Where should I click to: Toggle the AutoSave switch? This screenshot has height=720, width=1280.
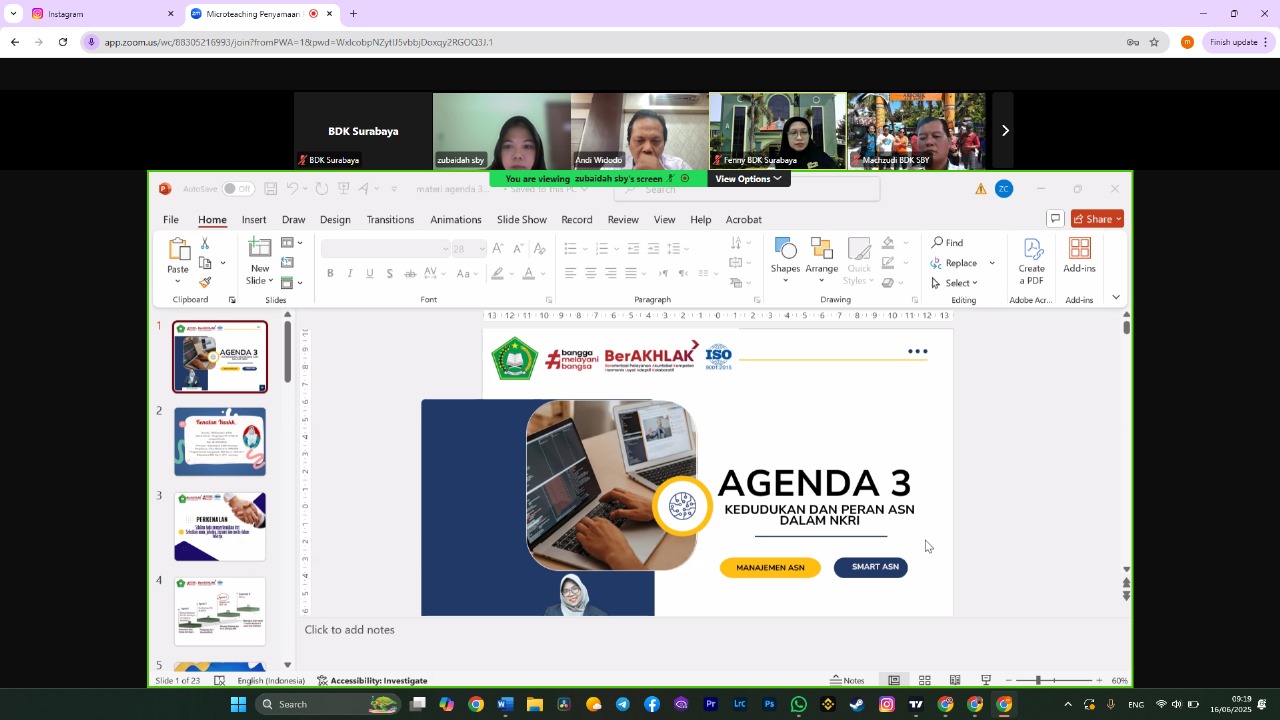(x=237, y=189)
